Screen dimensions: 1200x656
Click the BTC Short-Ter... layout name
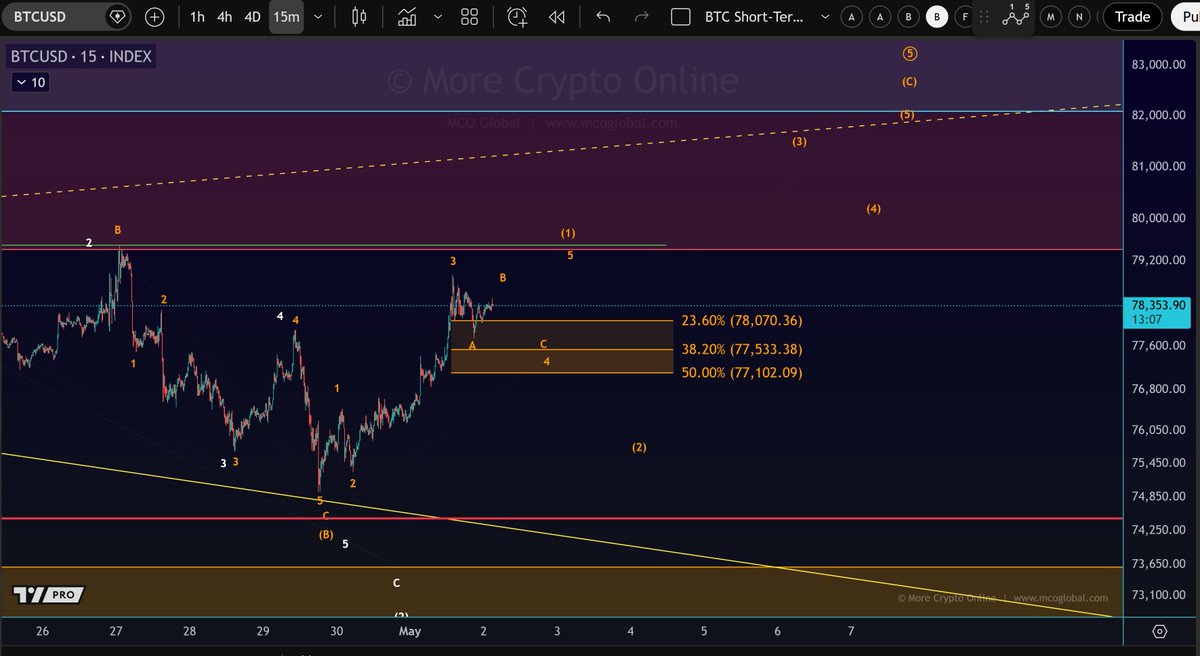pyautogui.click(x=755, y=17)
